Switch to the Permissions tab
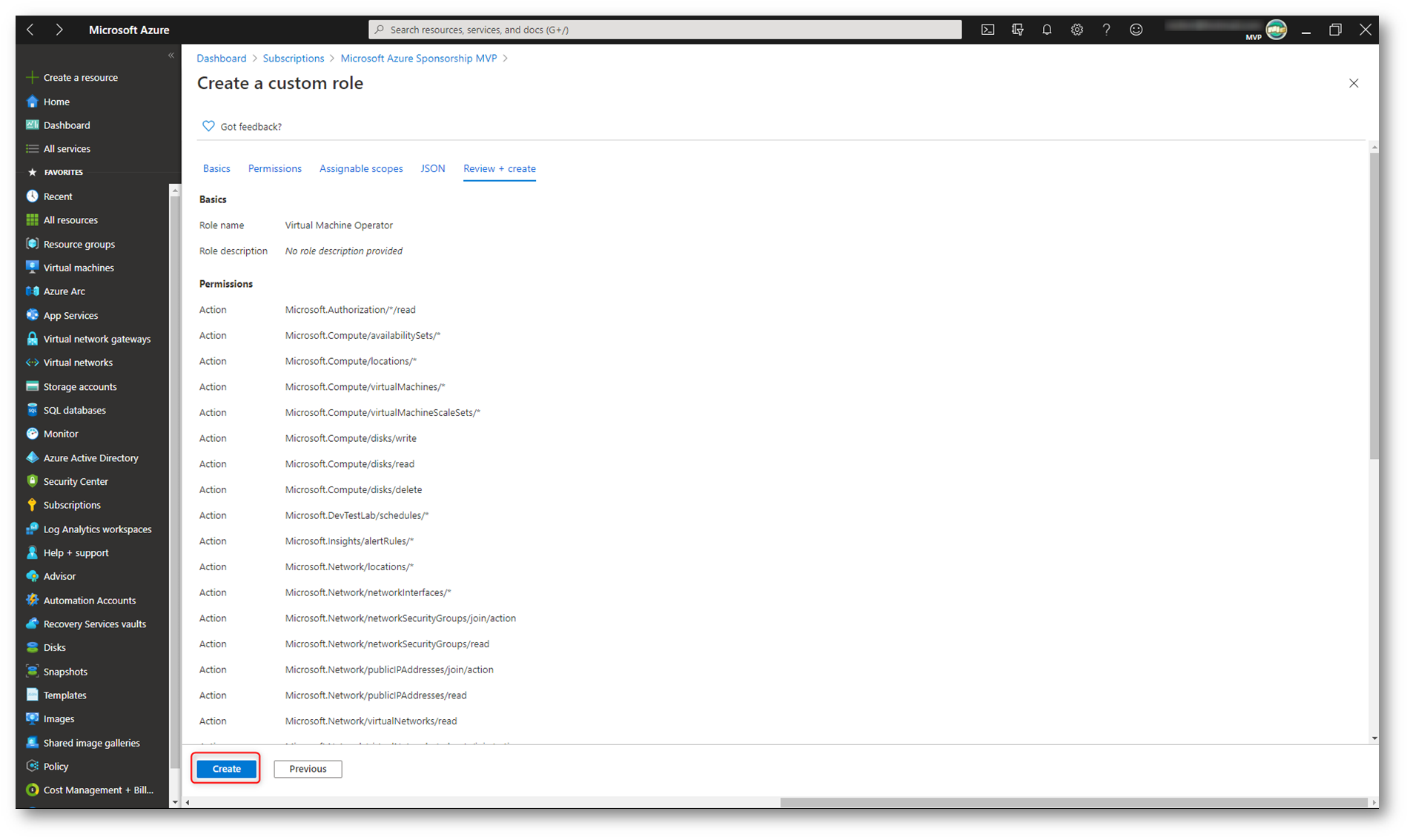This screenshot has height=840, width=1410. 275,168
